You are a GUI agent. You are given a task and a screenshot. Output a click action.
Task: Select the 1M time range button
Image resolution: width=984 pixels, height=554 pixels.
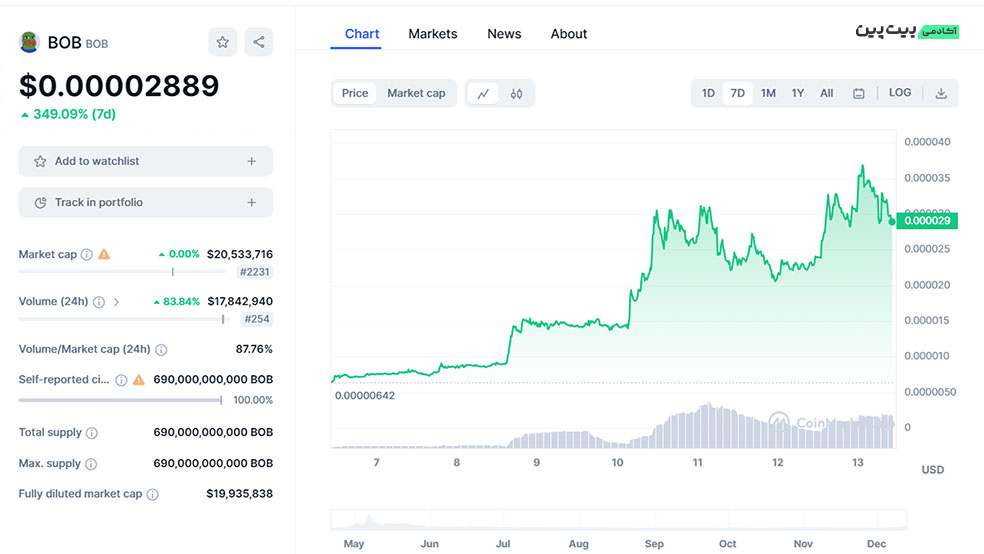768,93
